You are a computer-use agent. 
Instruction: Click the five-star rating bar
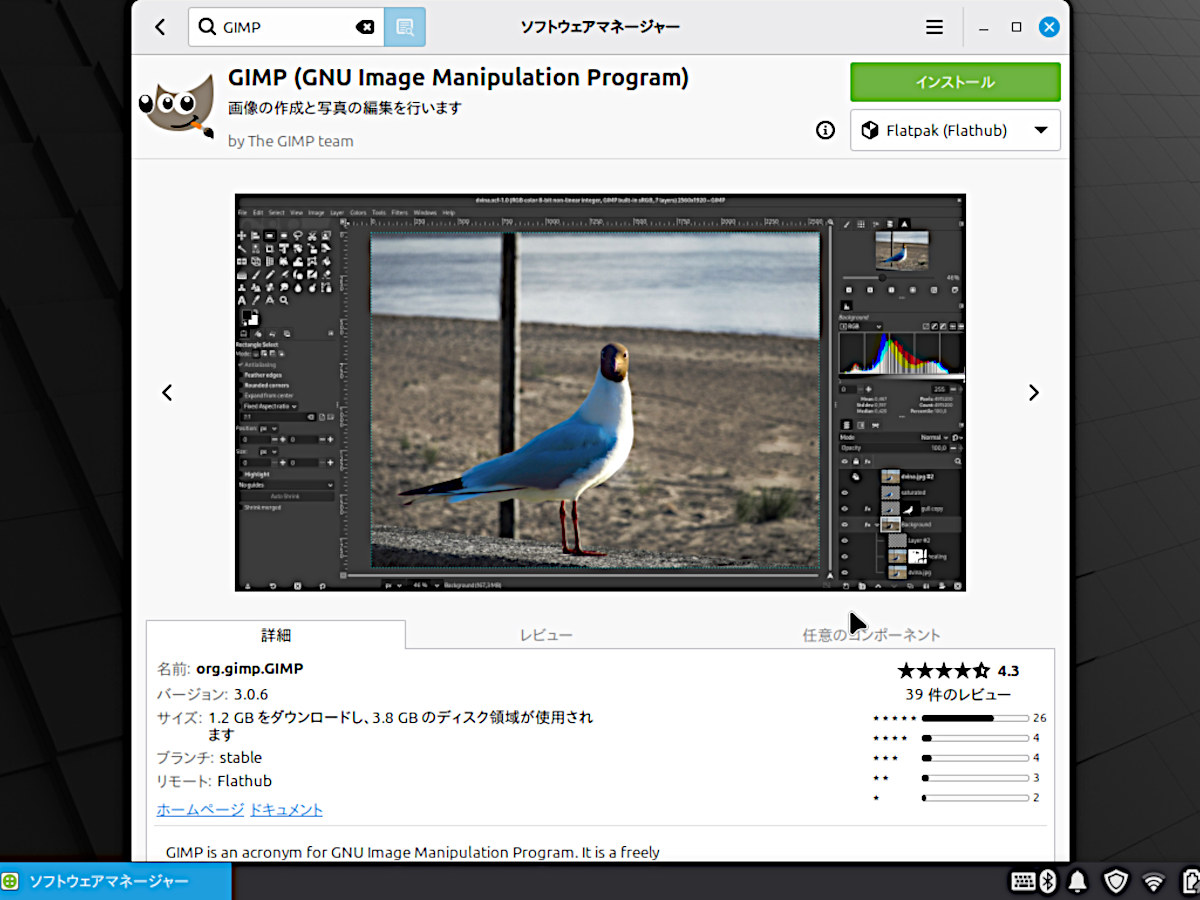974,718
